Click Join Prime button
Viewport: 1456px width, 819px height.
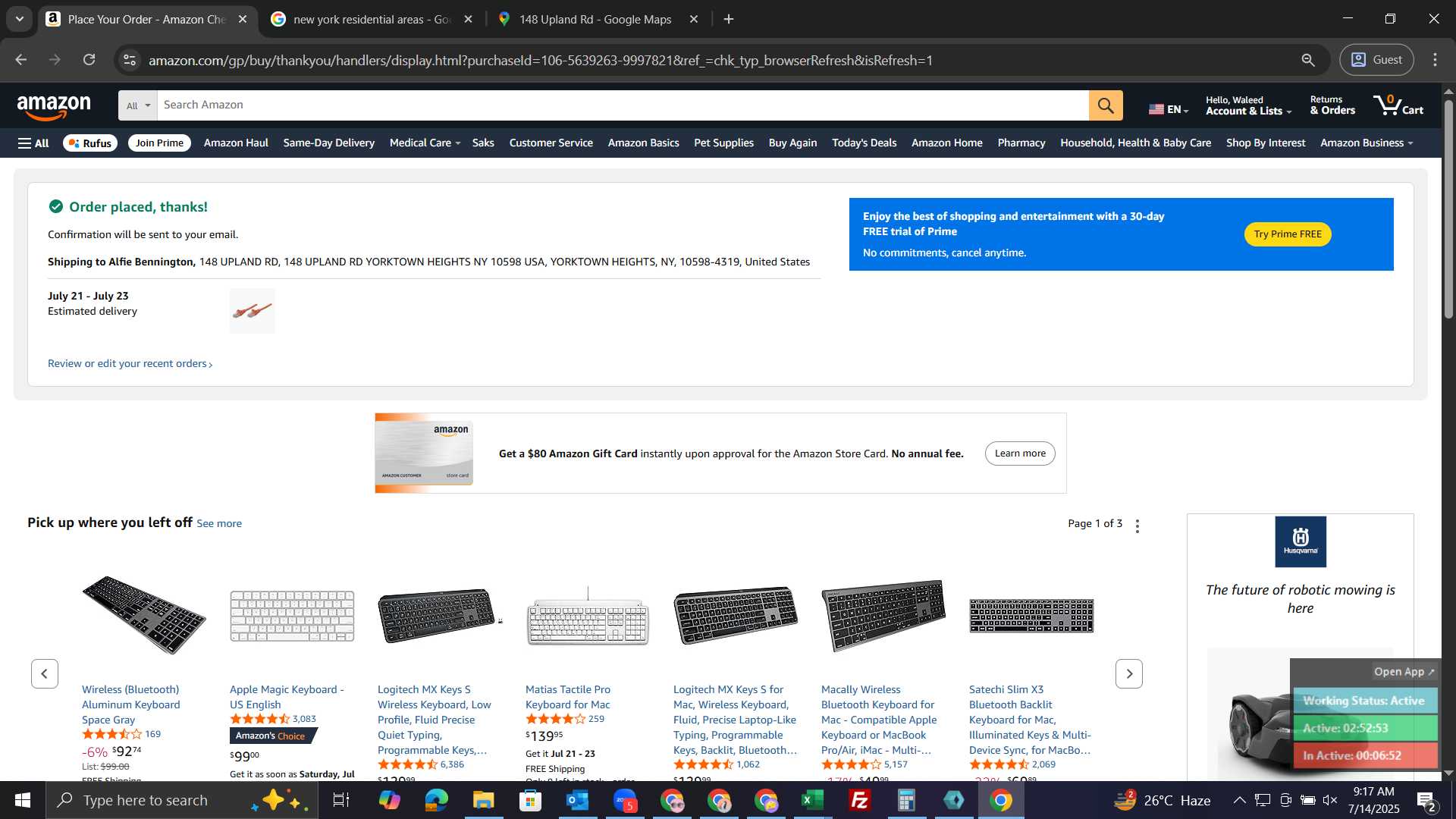159,143
